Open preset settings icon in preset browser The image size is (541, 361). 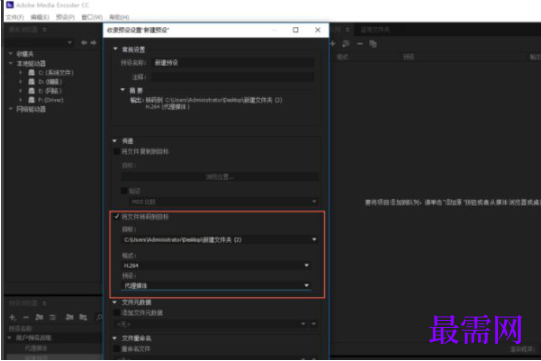click(x=52, y=317)
